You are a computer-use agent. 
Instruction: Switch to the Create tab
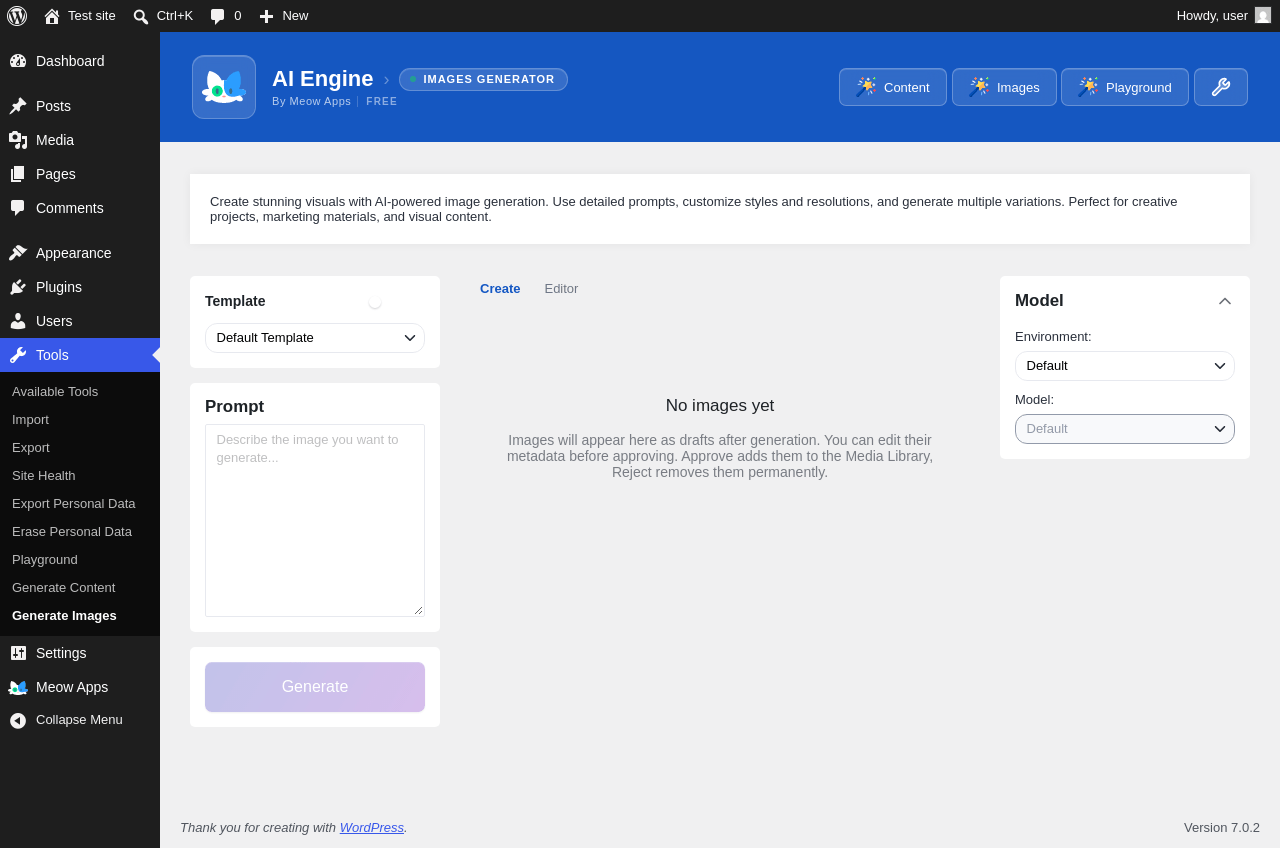click(x=500, y=289)
